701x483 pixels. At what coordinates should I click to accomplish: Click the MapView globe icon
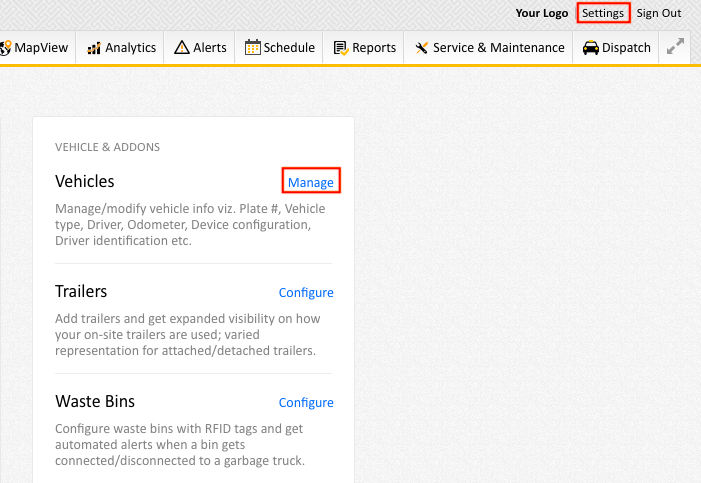tap(5, 47)
